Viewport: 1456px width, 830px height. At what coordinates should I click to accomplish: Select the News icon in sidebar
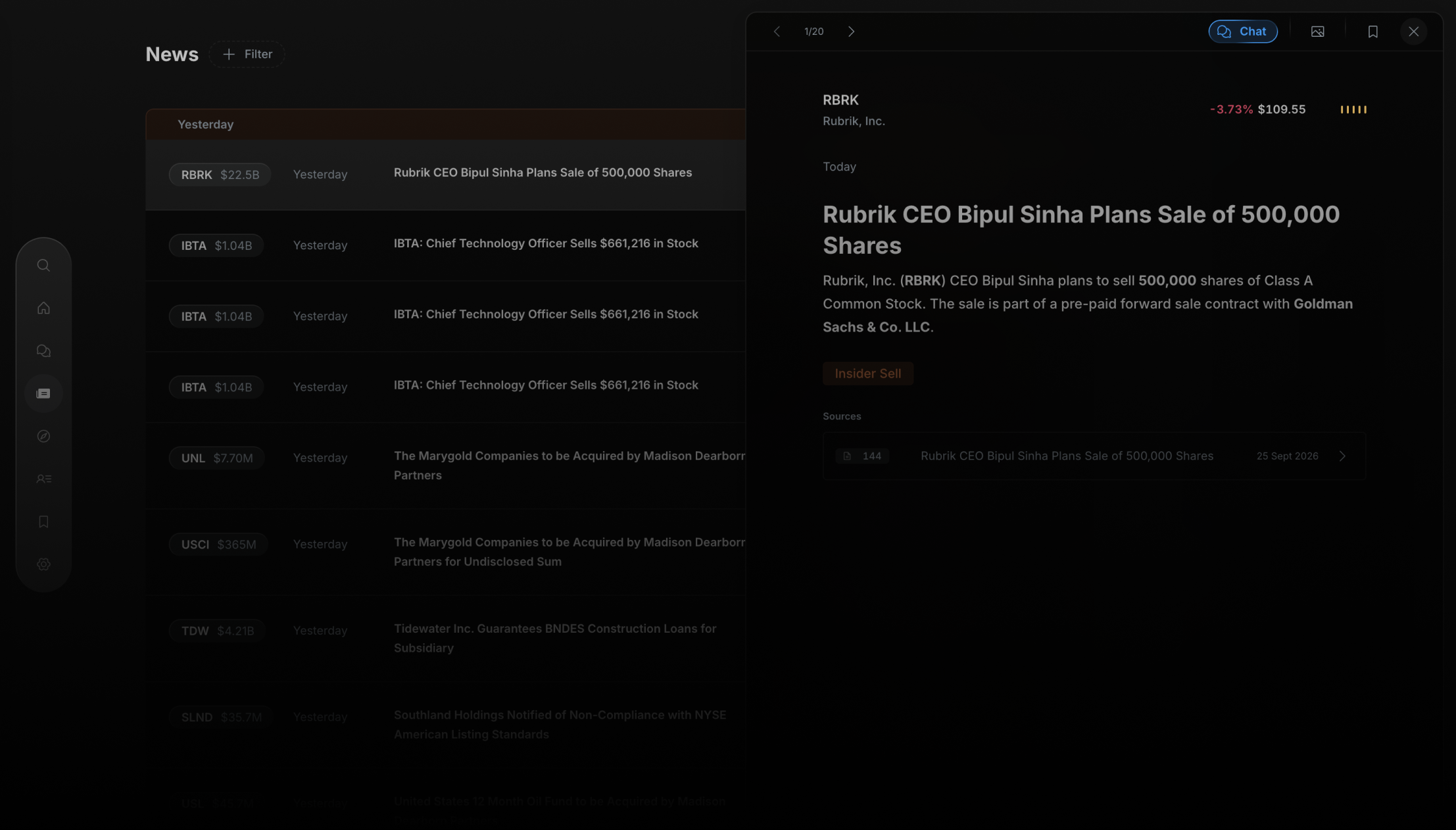click(43, 393)
